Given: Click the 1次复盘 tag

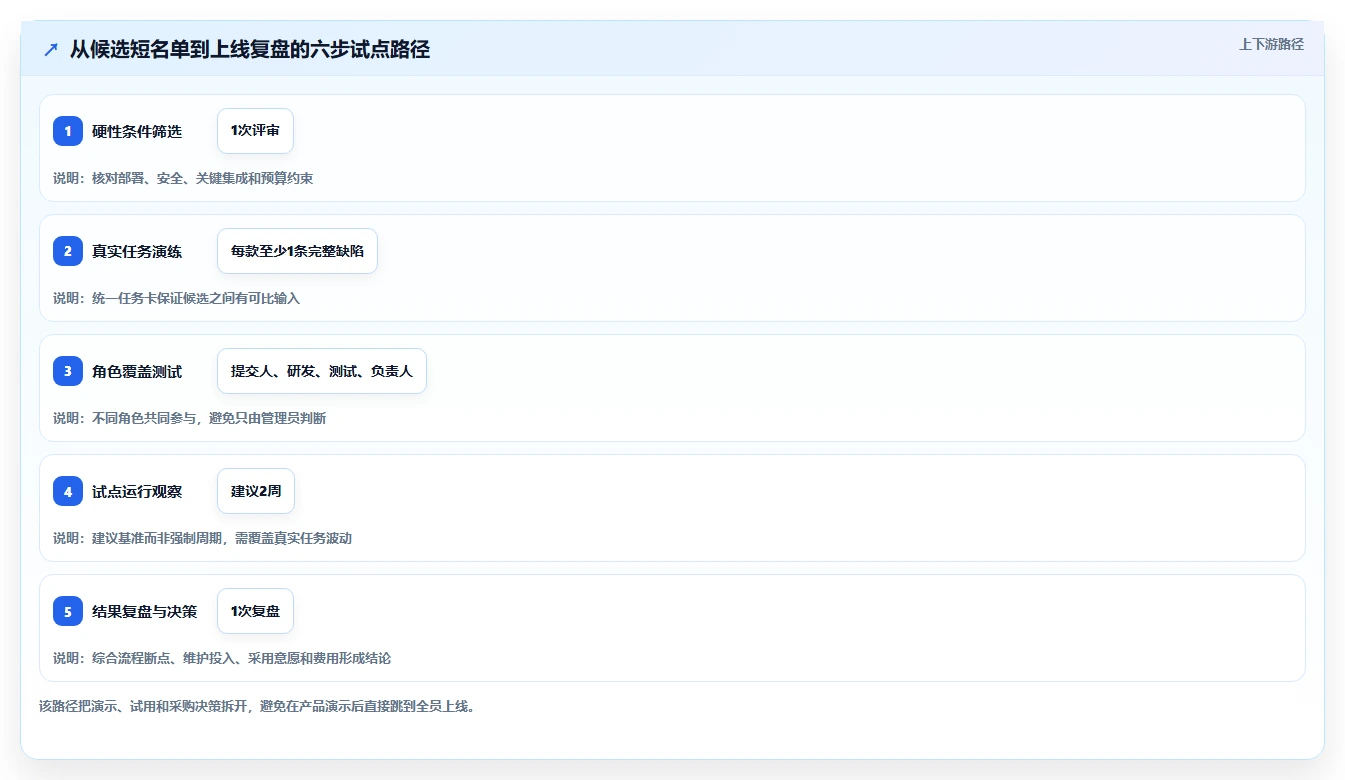Looking at the screenshot, I should pyautogui.click(x=255, y=611).
